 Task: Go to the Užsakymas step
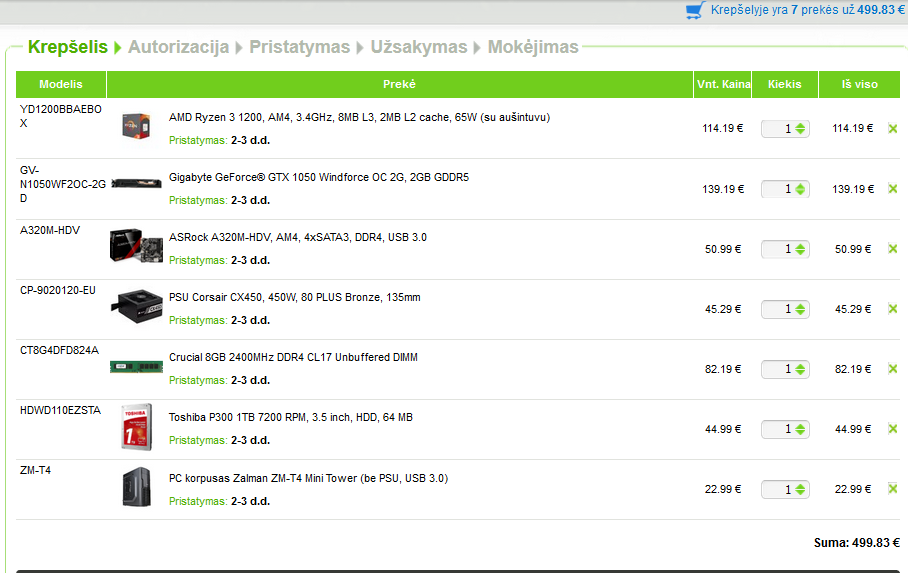pos(419,47)
